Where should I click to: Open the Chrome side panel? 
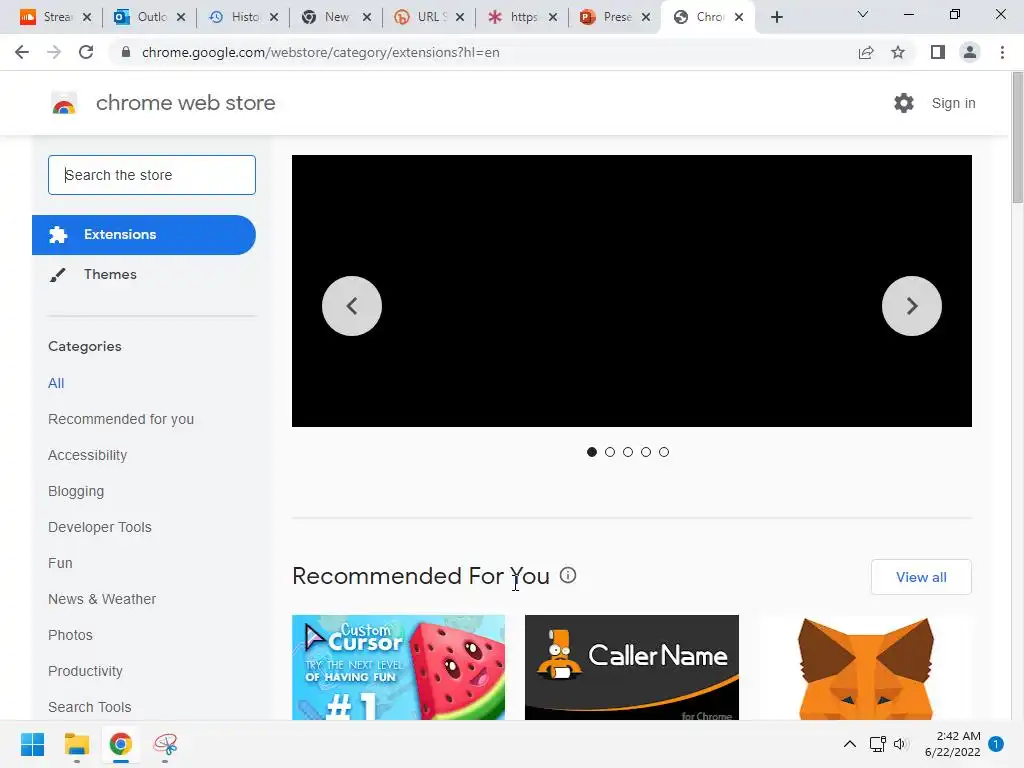[938, 52]
